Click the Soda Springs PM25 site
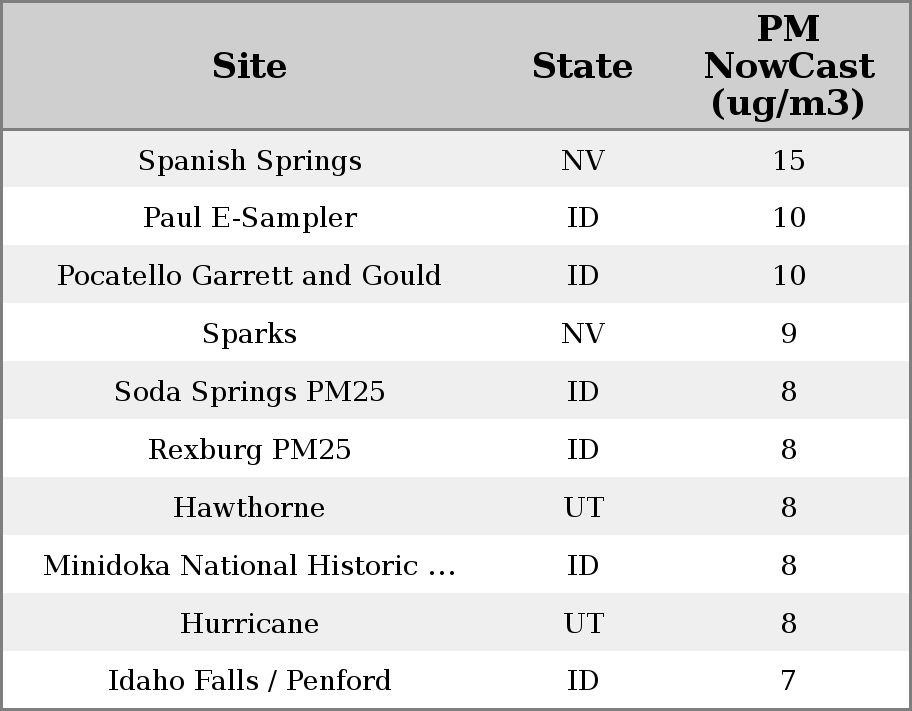The width and height of the screenshot is (912, 711). [x=249, y=392]
